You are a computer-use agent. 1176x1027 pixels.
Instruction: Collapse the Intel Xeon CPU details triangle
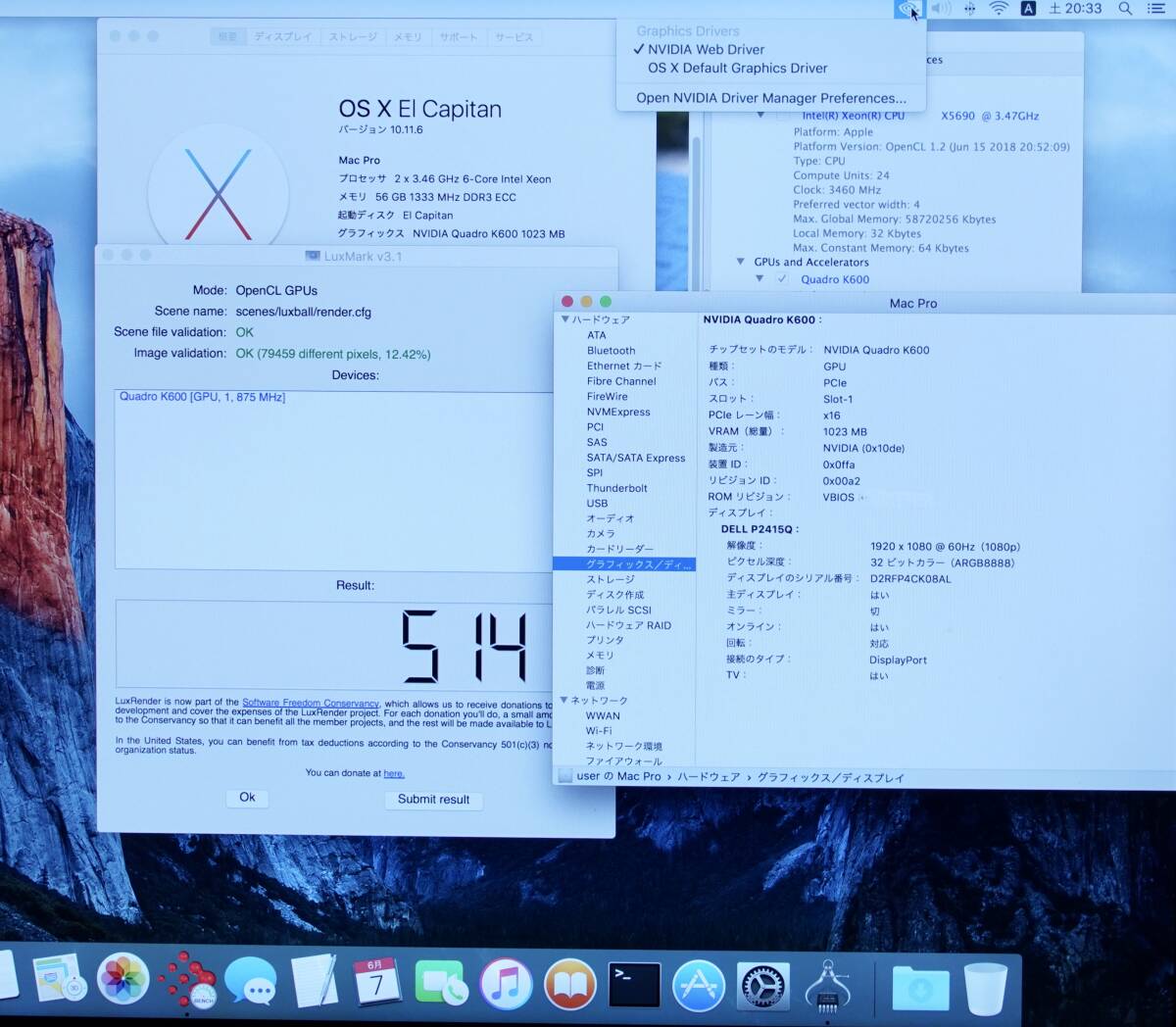pos(760,116)
